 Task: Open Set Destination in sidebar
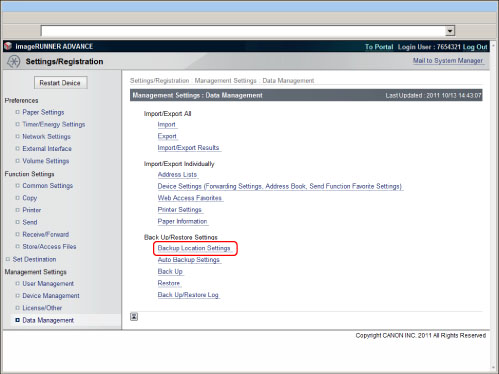click(34, 259)
